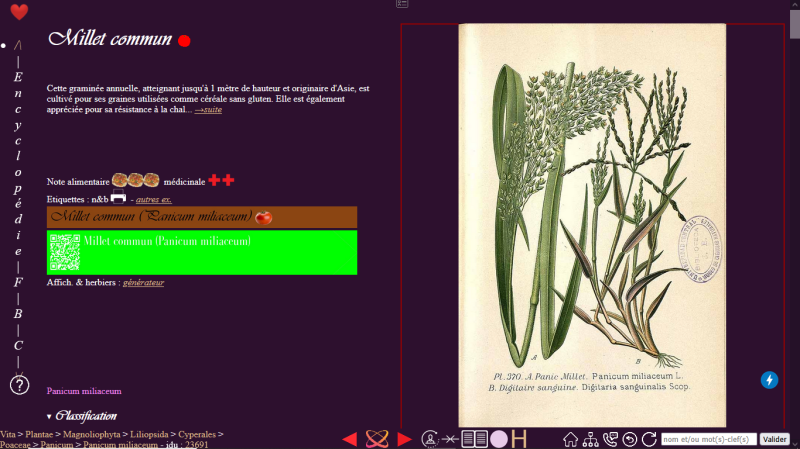The width and height of the screenshot is (800, 449).
Task: Switch to two-column book view icon
Action: coord(474,439)
